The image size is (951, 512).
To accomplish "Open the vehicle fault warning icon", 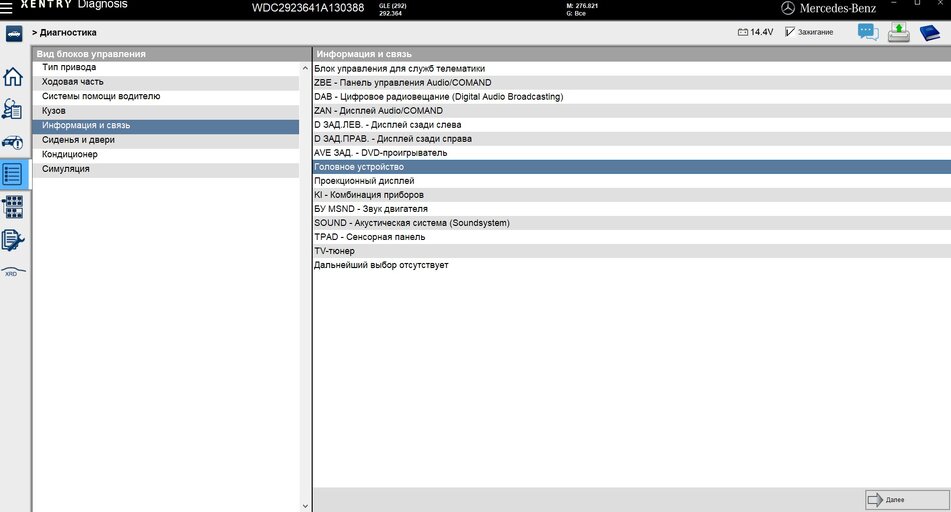I will [x=13, y=143].
